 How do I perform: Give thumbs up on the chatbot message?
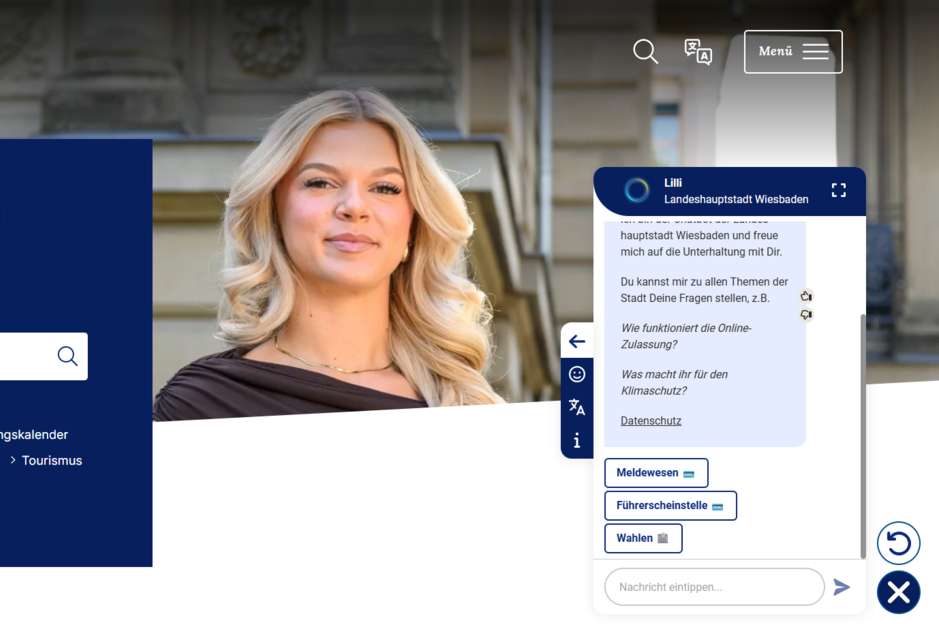pos(806,296)
